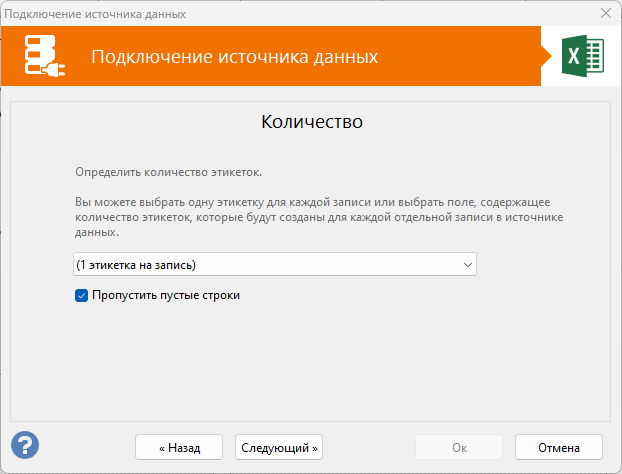Click the right chevron on Следующий button
The height and width of the screenshot is (474, 622).
316,448
